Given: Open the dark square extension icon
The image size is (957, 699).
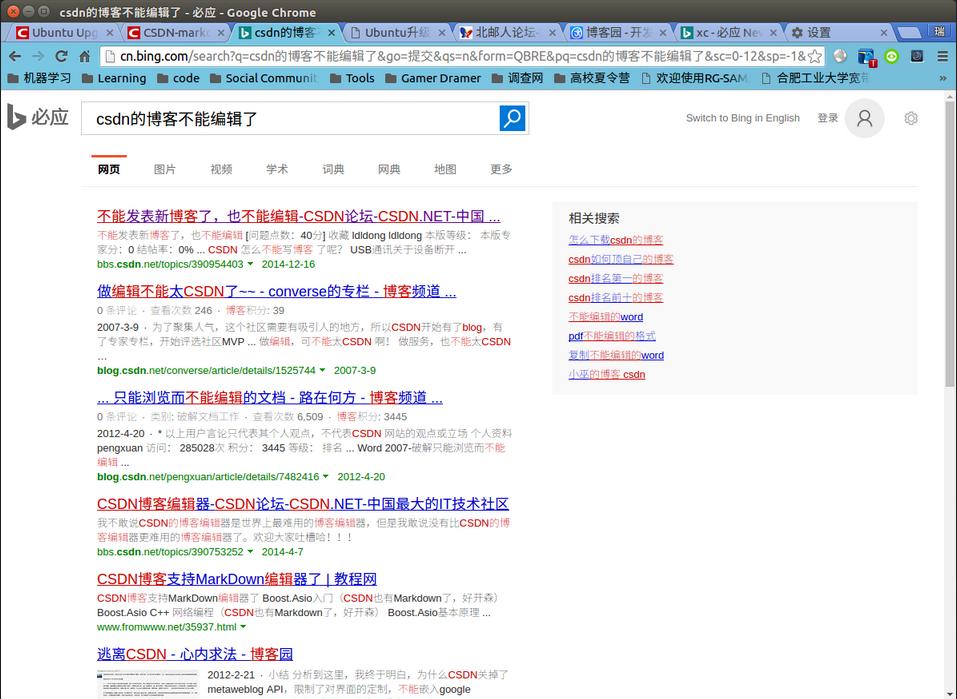Looking at the screenshot, I should pyautogui.click(x=917, y=56).
